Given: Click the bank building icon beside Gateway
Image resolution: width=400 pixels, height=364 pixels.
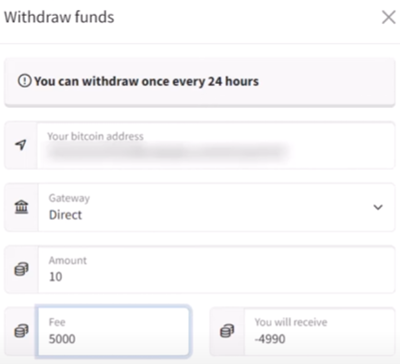Looking at the screenshot, I should [x=21, y=207].
